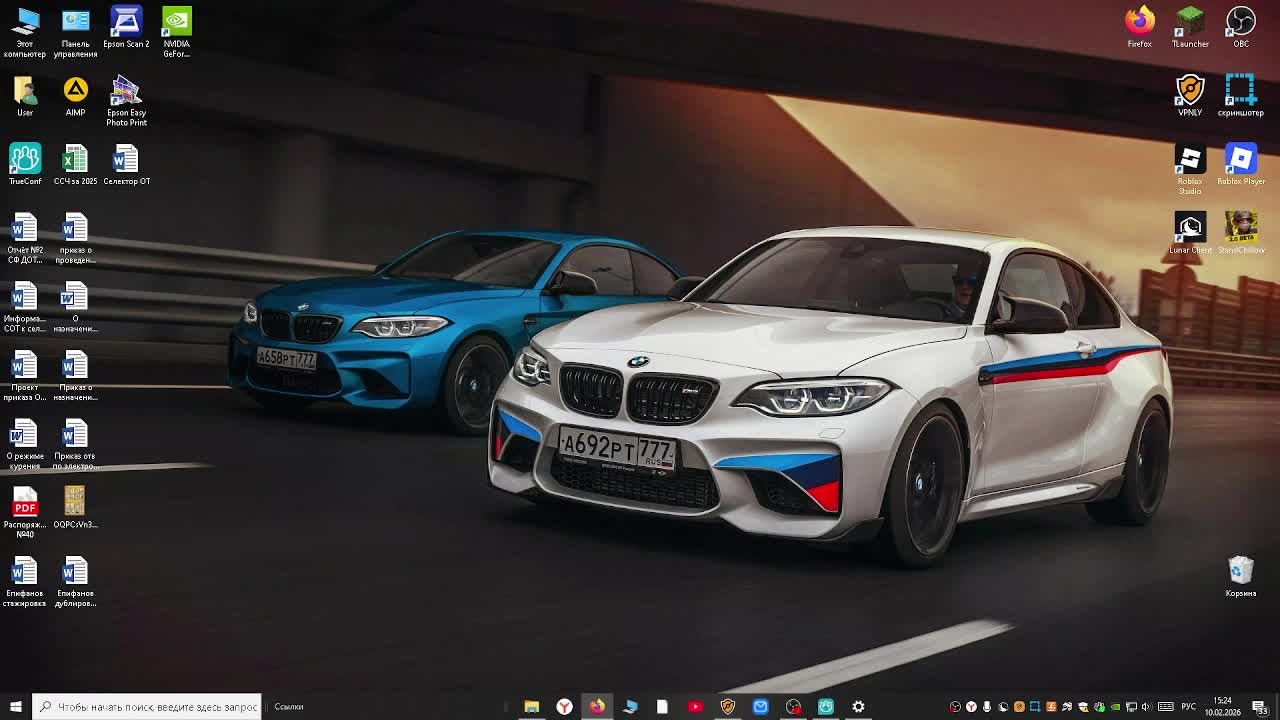The height and width of the screenshot is (720, 1280).
Task: Open the VPNLY shield taskbar icon
Action: (728, 707)
